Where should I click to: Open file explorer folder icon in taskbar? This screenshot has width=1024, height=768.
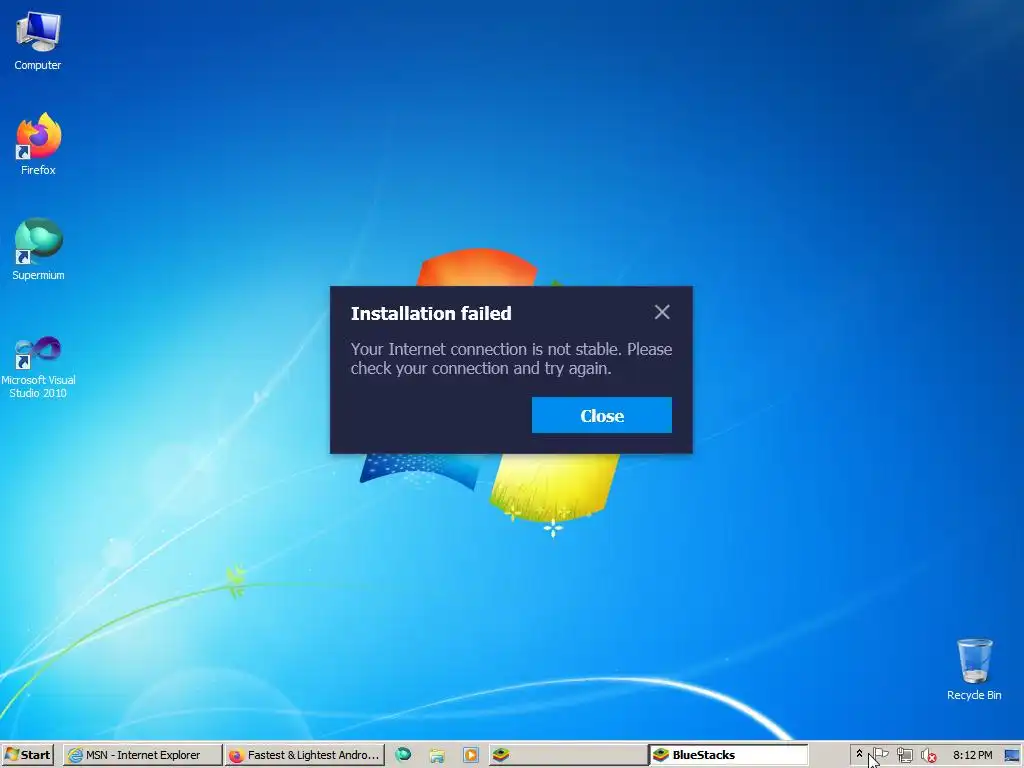(437, 756)
